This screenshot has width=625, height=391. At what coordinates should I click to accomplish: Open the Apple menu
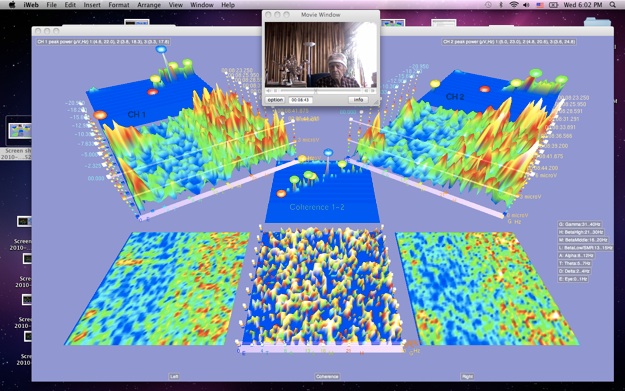tap(12, 5)
